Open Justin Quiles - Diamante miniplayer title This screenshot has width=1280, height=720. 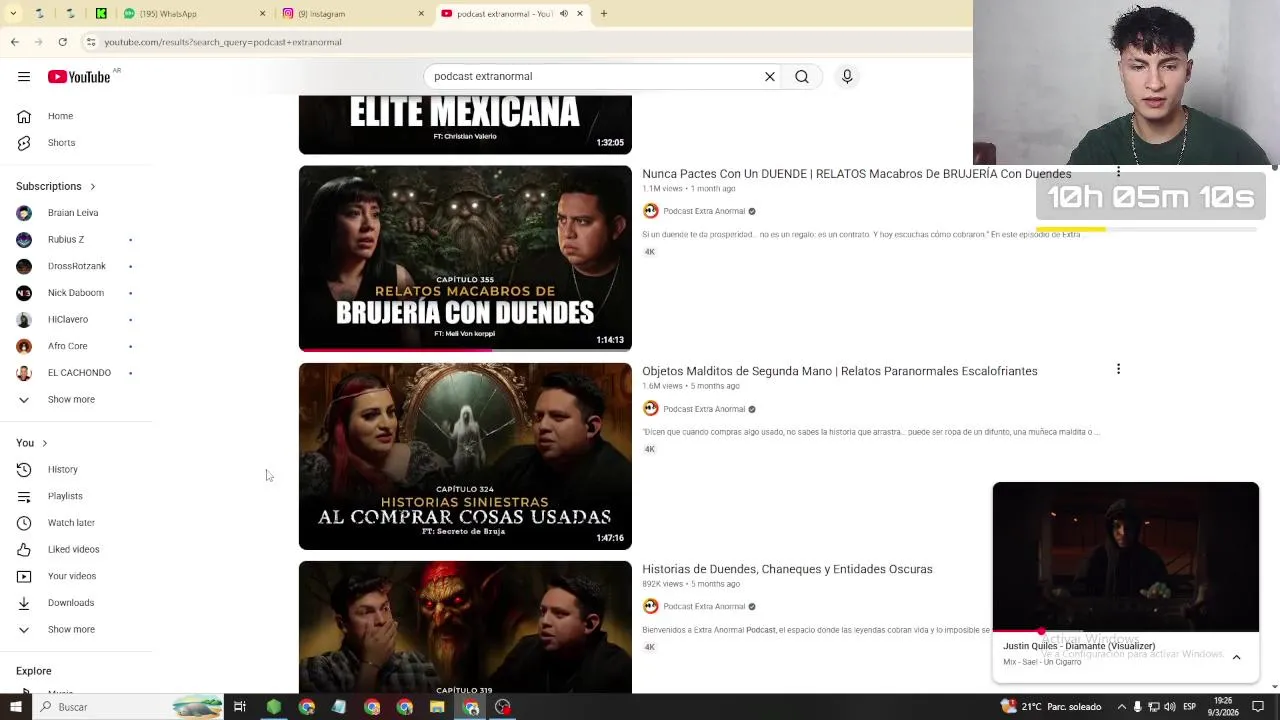coord(1079,647)
